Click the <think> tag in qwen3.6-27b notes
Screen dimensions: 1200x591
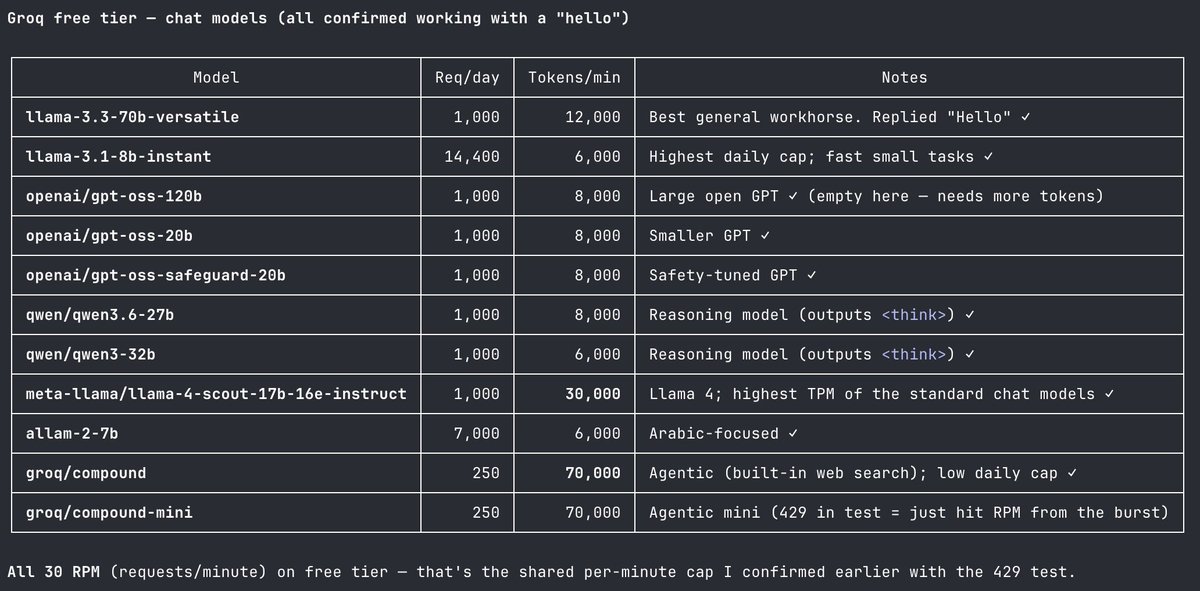(914, 315)
